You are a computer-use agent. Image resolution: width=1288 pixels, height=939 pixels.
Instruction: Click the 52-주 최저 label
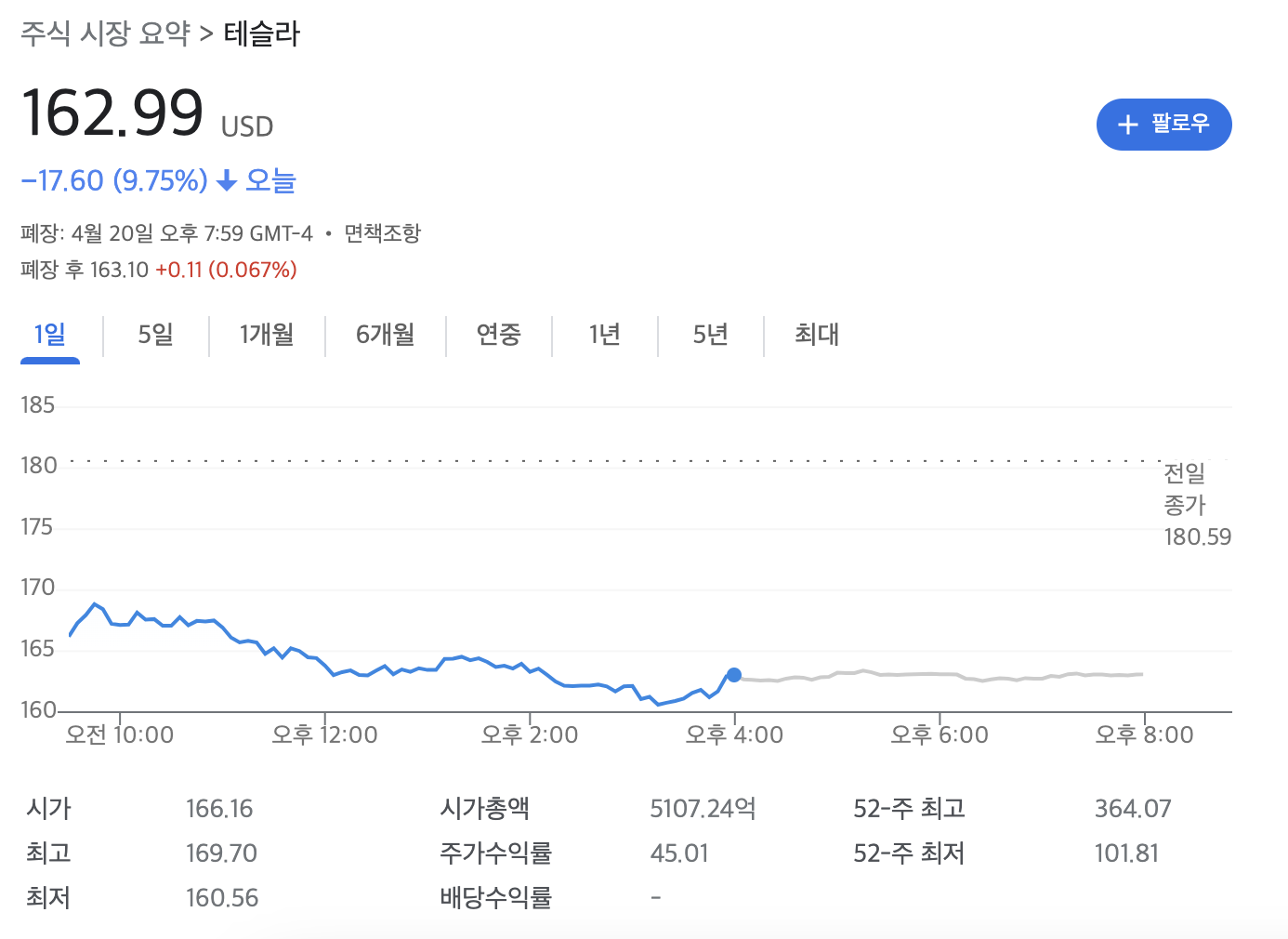(x=909, y=853)
